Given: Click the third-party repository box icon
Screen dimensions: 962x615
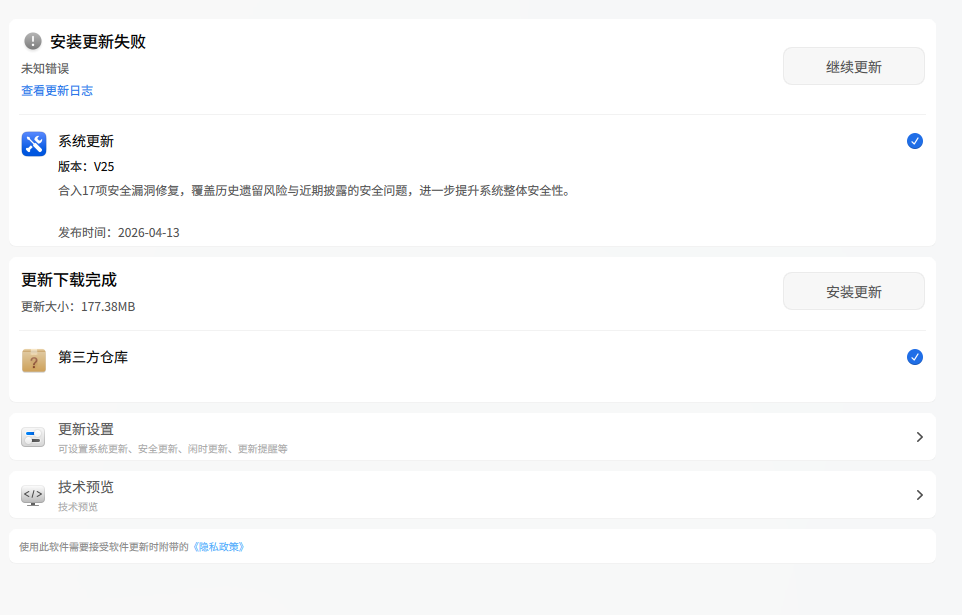Looking at the screenshot, I should [x=34, y=360].
